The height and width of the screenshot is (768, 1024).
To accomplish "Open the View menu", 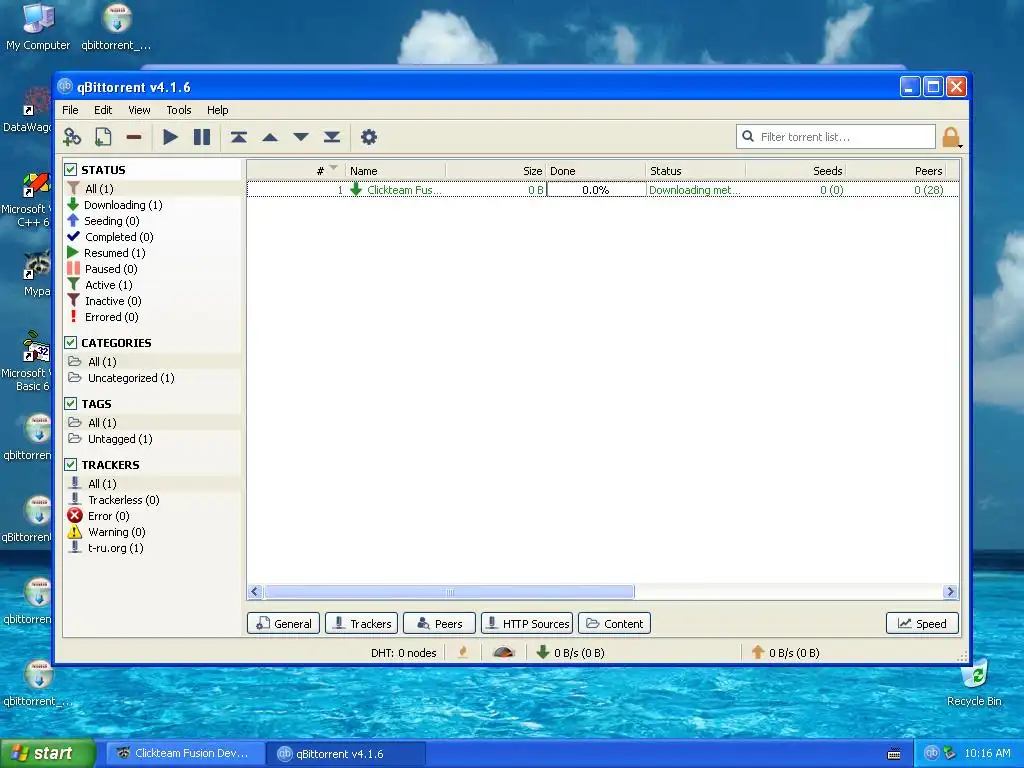I will click(x=139, y=110).
